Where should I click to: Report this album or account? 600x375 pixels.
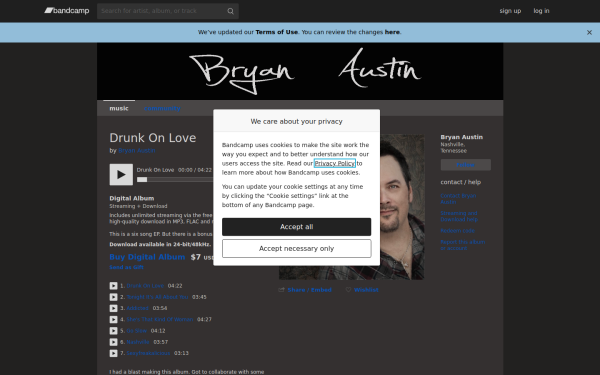(463, 245)
